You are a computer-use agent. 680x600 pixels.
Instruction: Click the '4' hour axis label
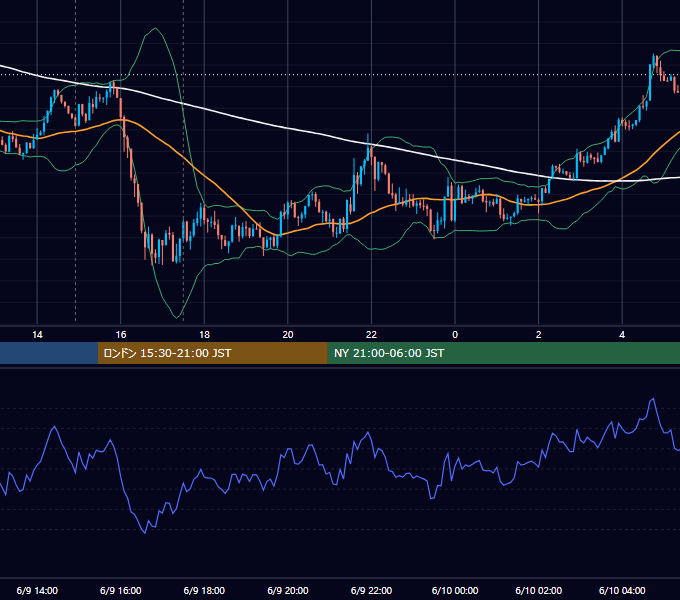tap(622, 335)
